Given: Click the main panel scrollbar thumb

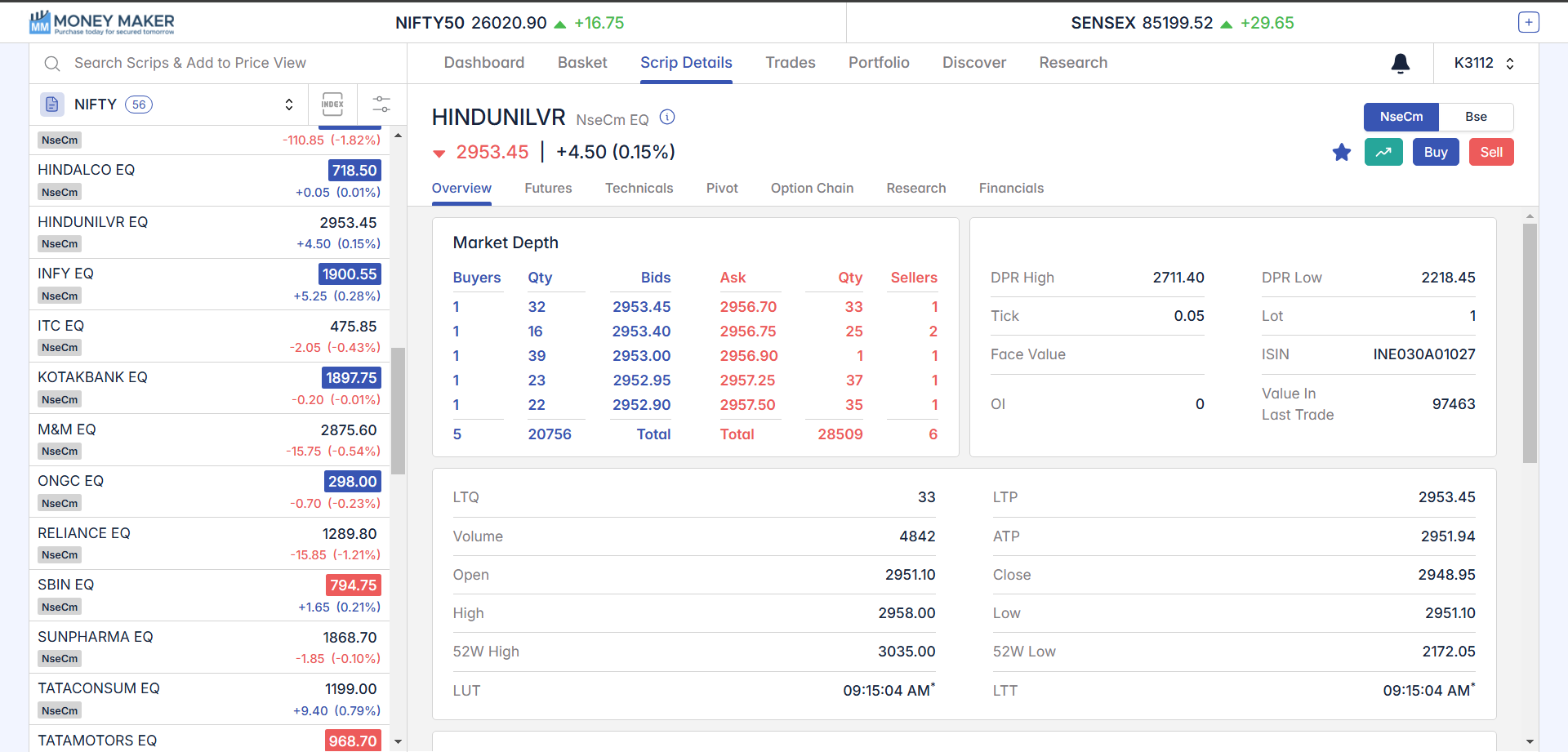Looking at the screenshot, I should pyautogui.click(x=1530, y=344).
